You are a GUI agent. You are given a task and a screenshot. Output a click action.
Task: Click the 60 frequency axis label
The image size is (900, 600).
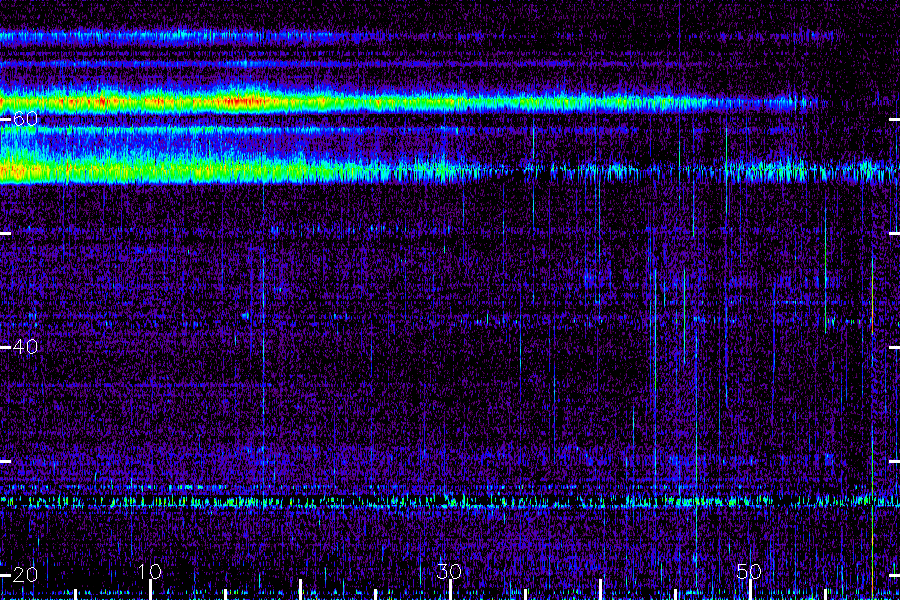tap(25, 119)
